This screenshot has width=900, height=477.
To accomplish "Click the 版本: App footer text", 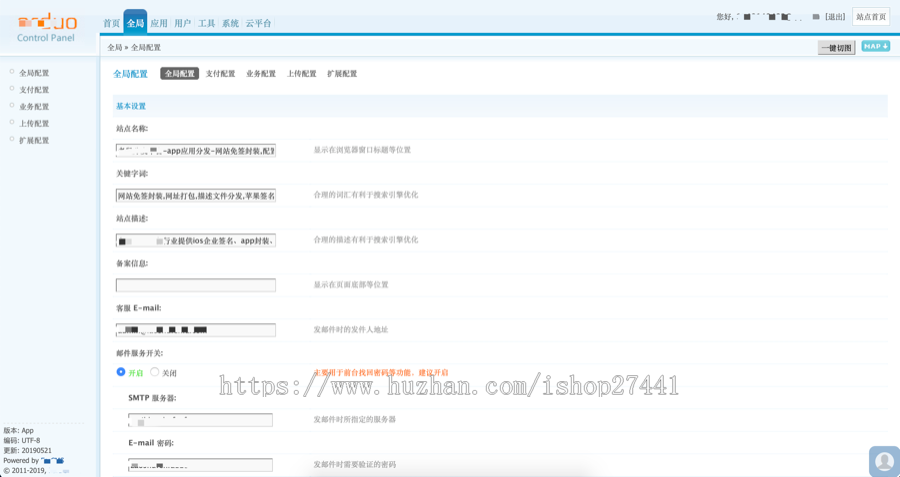I will 18,430.
